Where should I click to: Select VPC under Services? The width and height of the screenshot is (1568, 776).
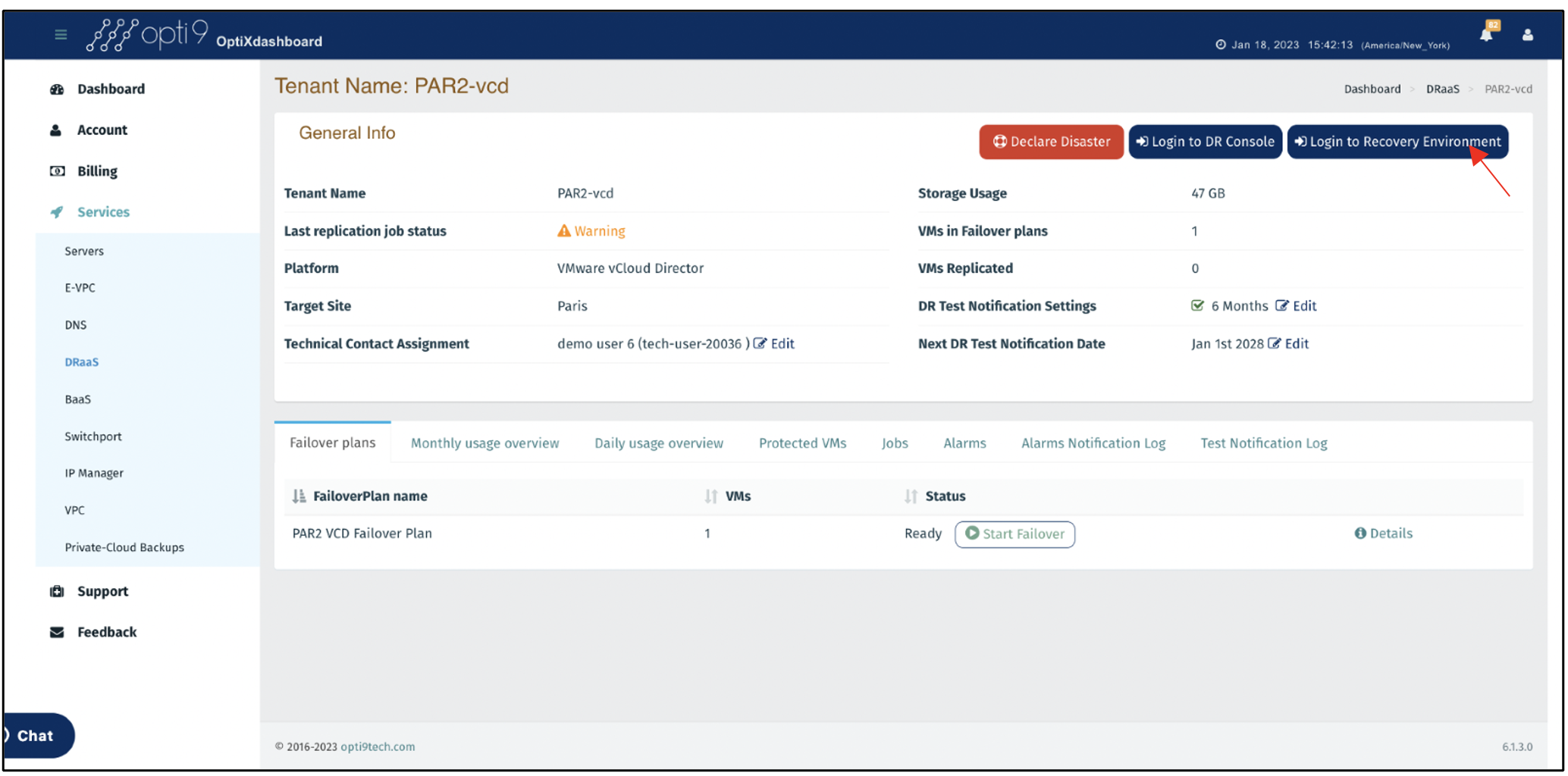click(75, 511)
